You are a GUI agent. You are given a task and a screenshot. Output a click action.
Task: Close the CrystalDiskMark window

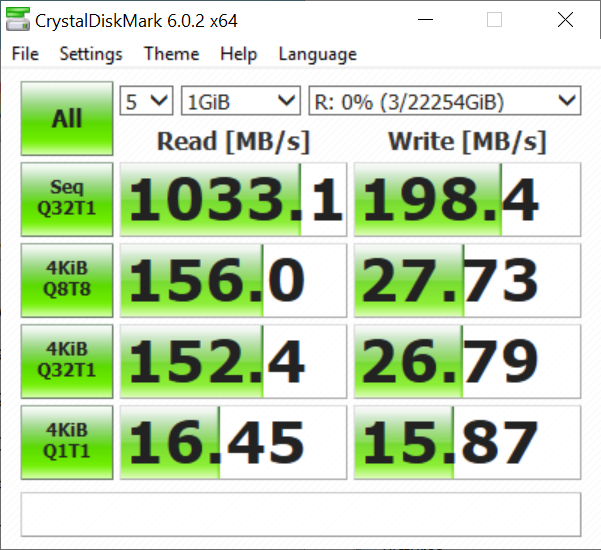(x=565, y=19)
